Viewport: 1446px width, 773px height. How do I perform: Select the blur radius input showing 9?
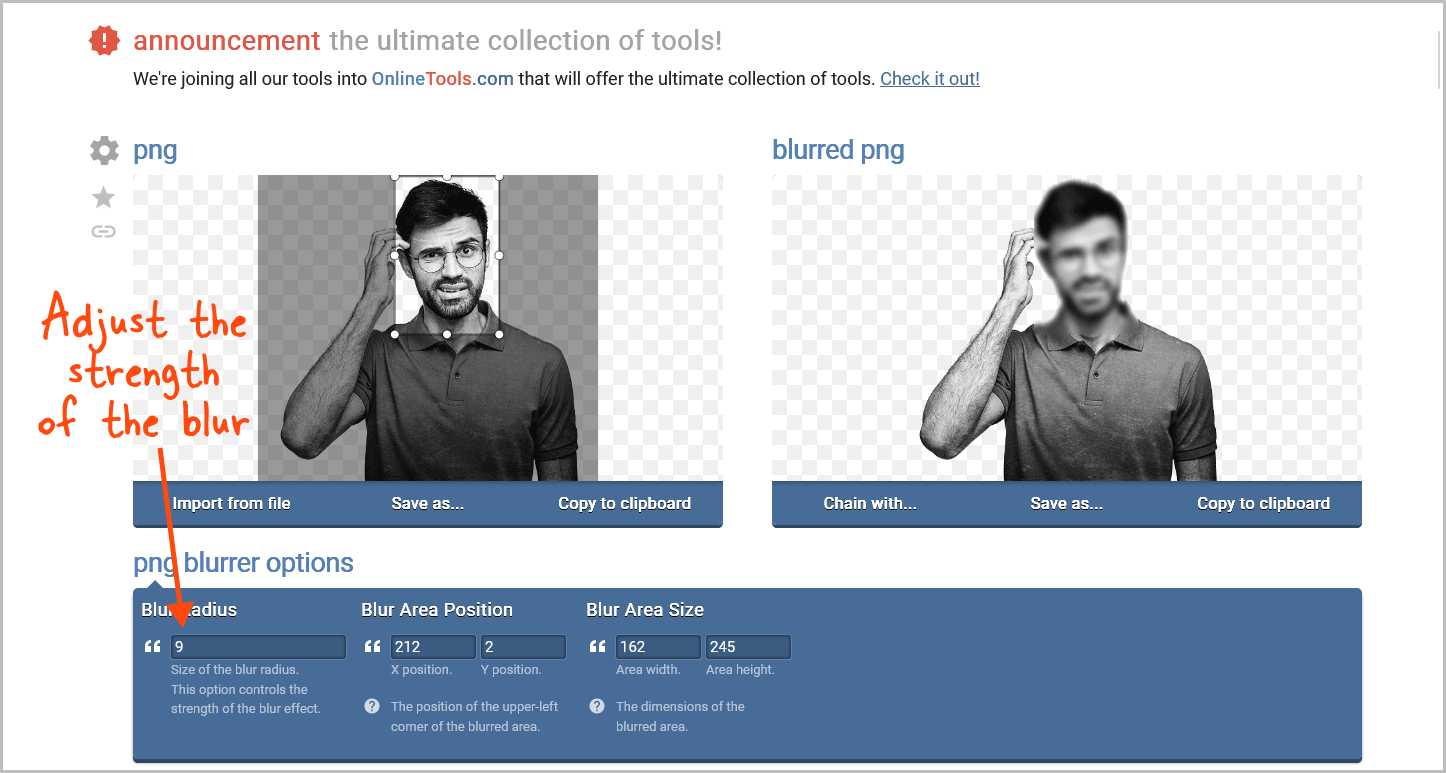tap(258, 646)
